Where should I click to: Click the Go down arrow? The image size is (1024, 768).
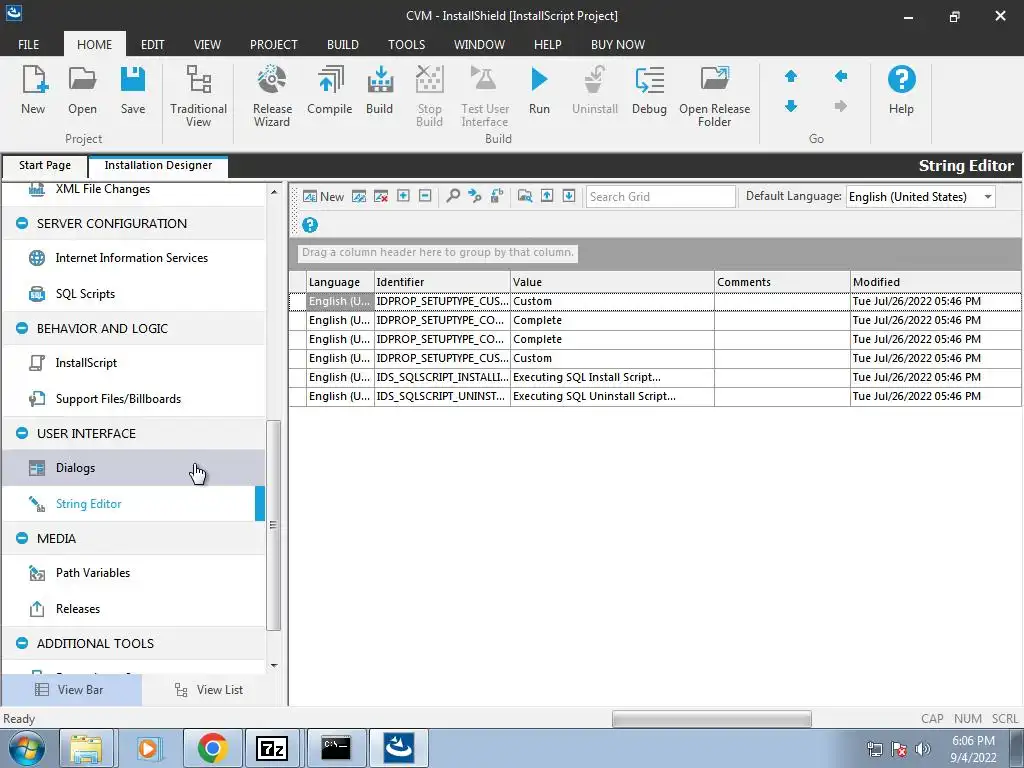[x=791, y=106]
